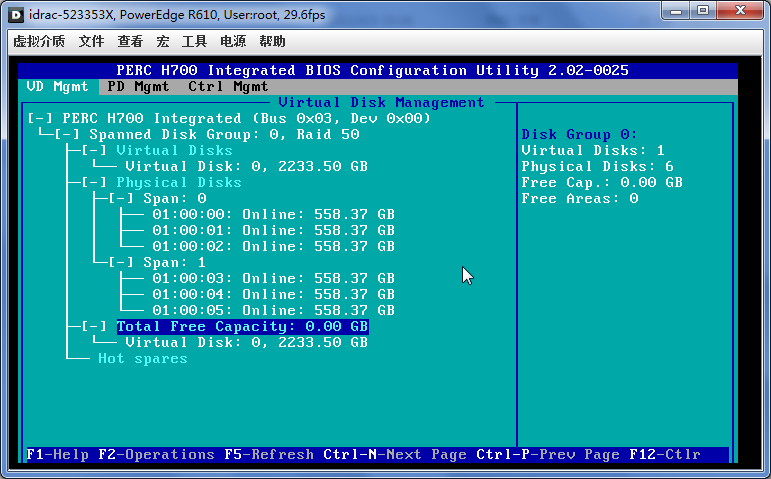Select physical disk 01:00:02
Image resolution: width=771 pixels, height=479 pixels.
[x=273, y=246]
